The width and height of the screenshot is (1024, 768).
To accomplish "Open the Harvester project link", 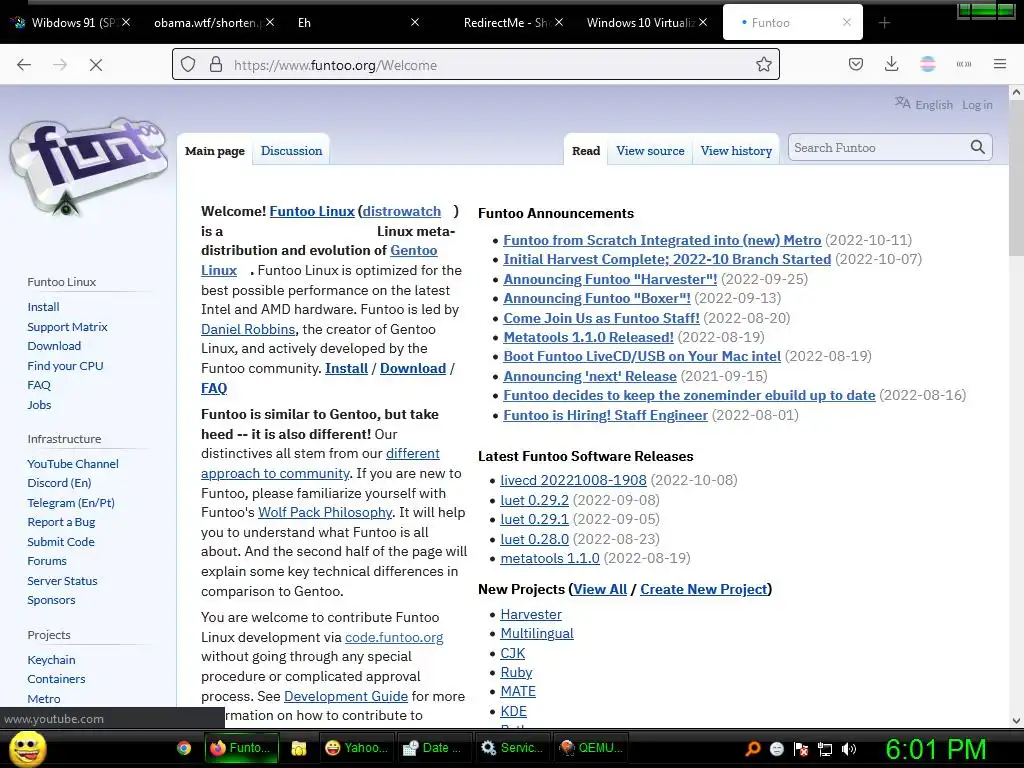I will click(x=531, y=614).
